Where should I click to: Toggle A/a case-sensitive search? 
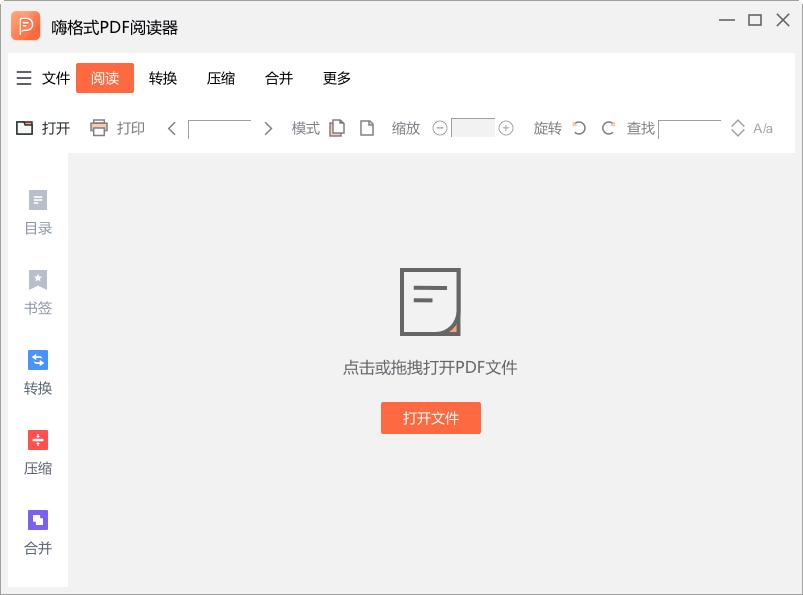click(x=763, y=129)
